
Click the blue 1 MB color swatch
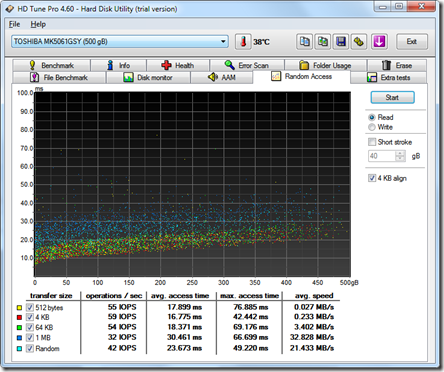[19, 338]
